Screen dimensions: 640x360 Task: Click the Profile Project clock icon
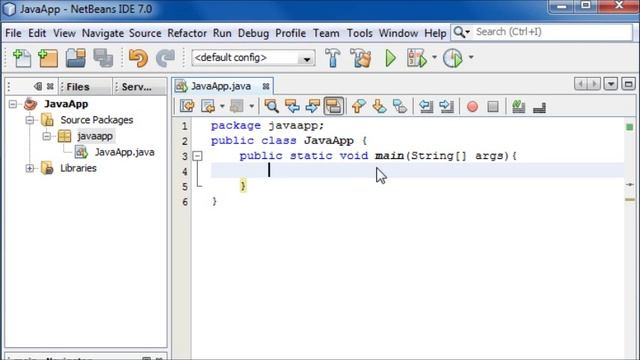[453, 58]
